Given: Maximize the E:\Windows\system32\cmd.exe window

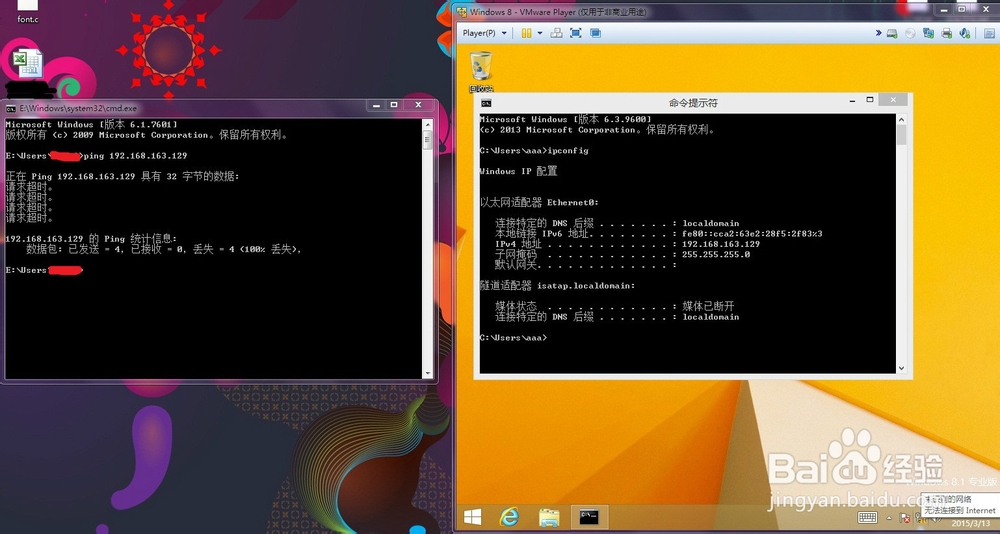Looking at the screenshot, I should [393, 105].
